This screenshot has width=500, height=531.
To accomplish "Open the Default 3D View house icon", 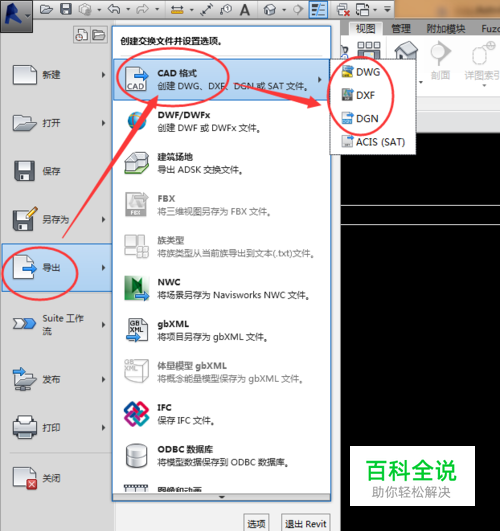I will point(270,9).
